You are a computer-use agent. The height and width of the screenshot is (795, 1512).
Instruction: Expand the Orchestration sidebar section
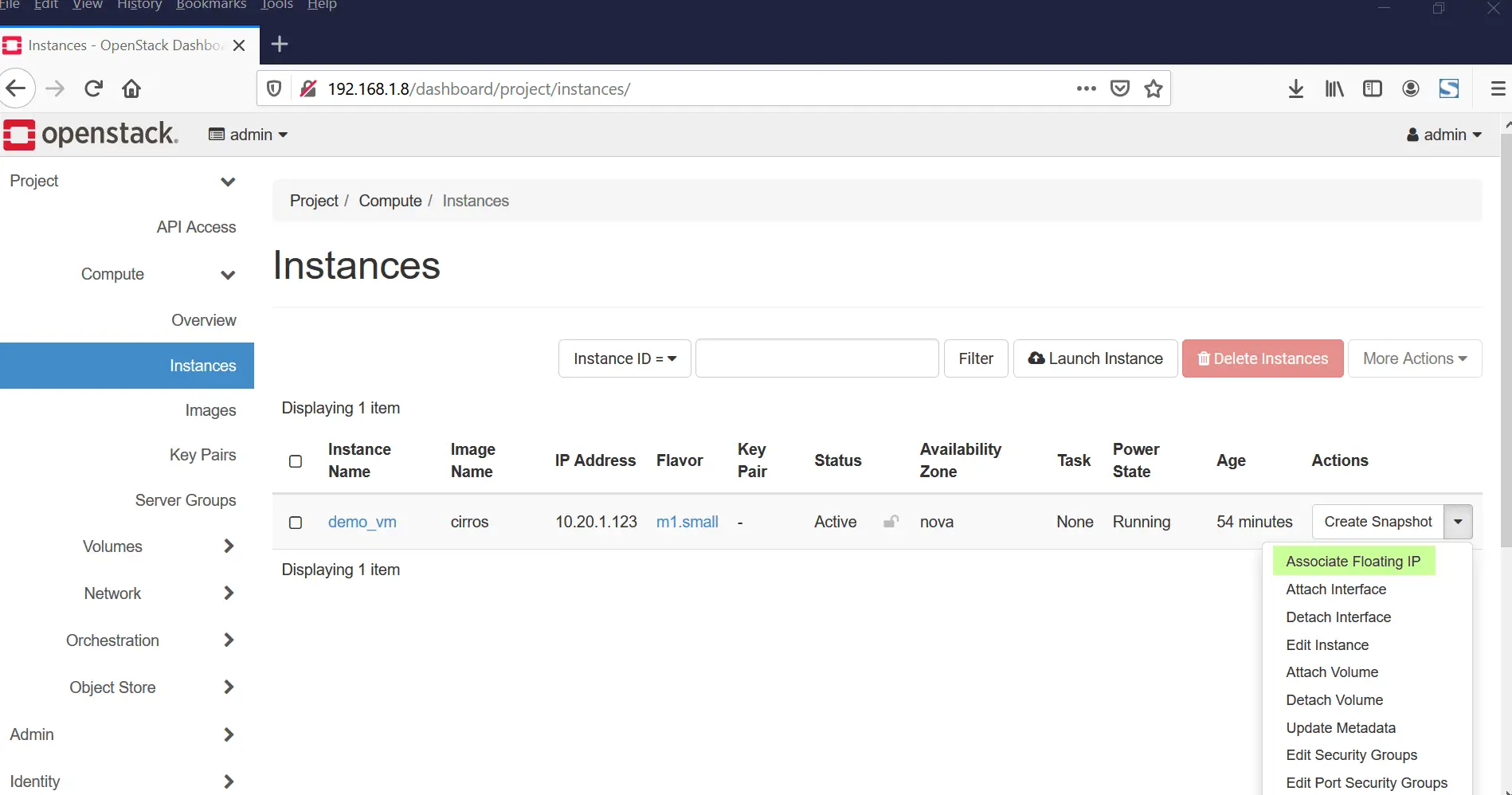coord(229,640)
